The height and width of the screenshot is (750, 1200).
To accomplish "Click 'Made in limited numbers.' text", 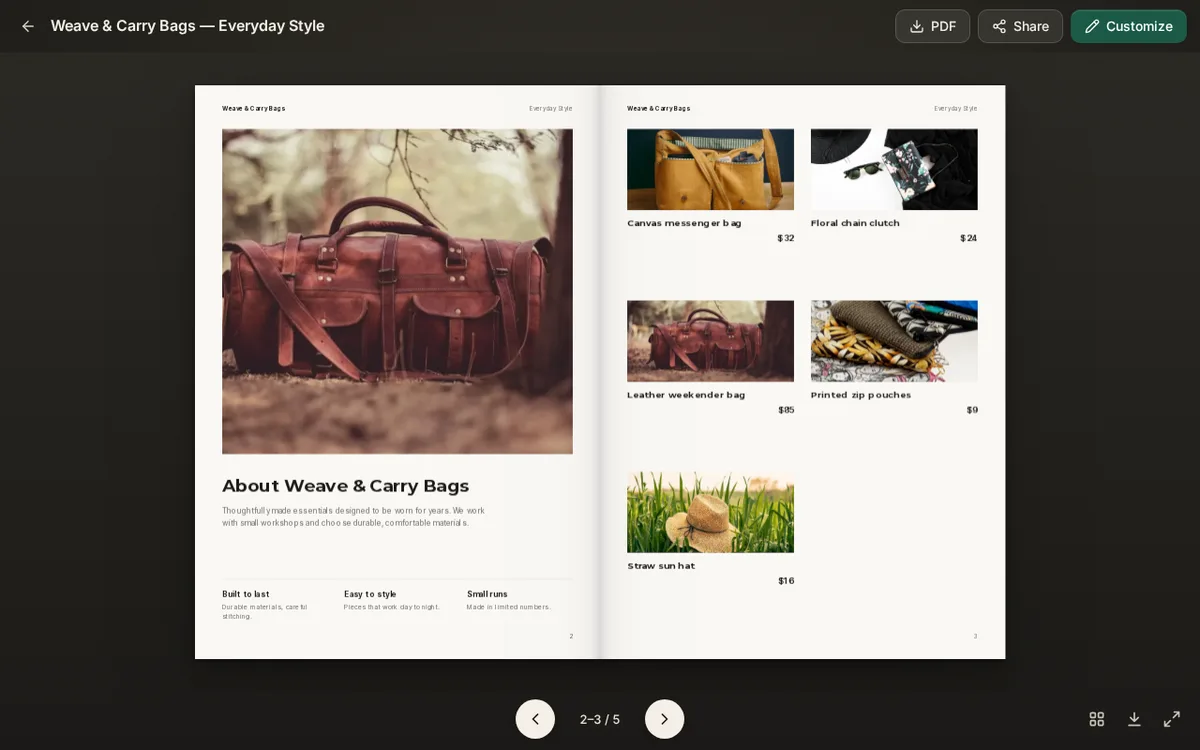I will click(509, 607).
